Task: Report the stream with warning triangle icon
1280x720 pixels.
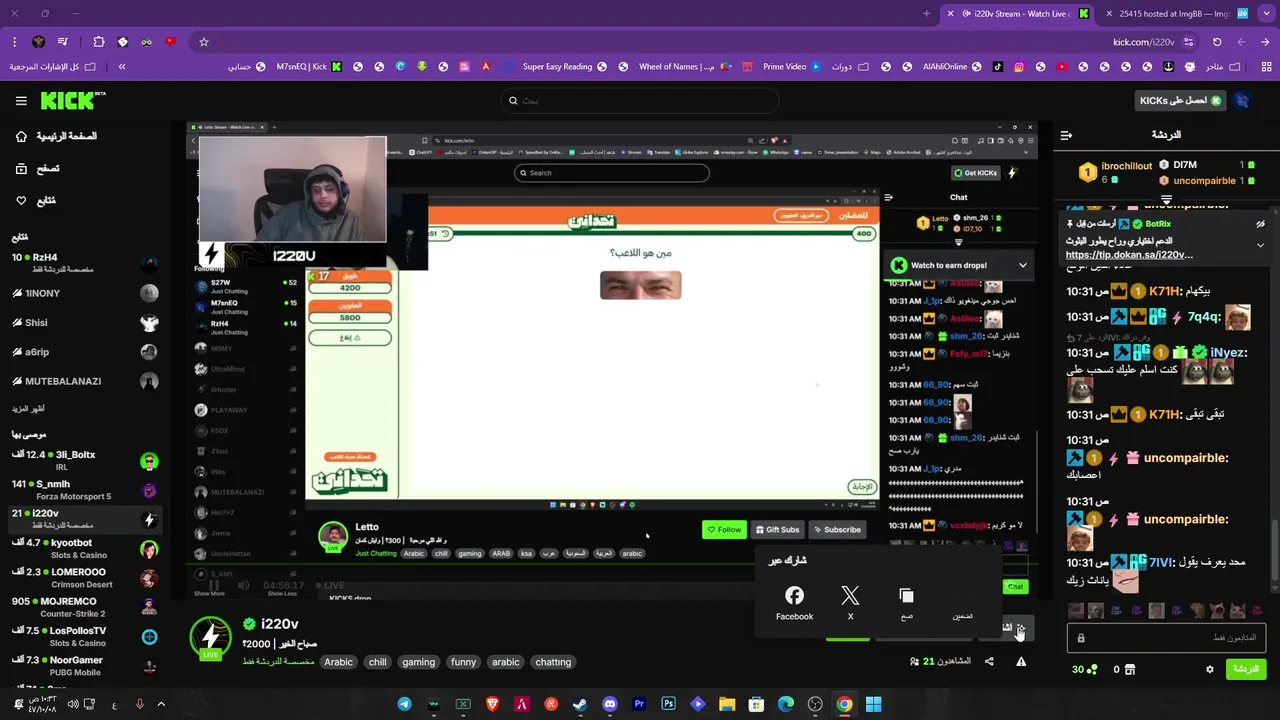Action: 1021,661
